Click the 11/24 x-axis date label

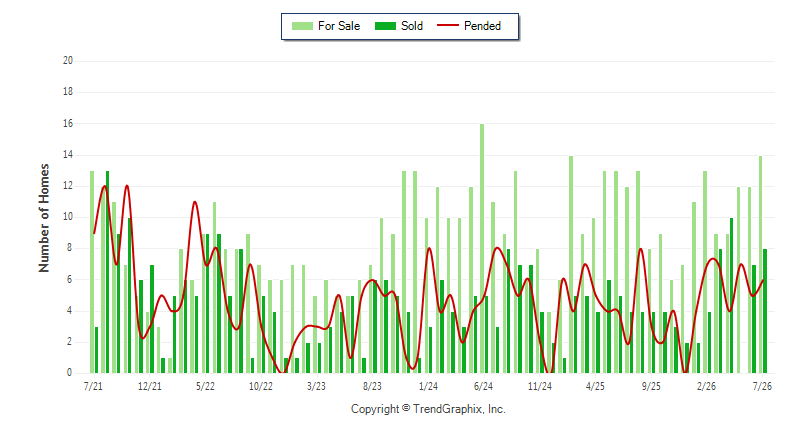click(x=540, y=386)
